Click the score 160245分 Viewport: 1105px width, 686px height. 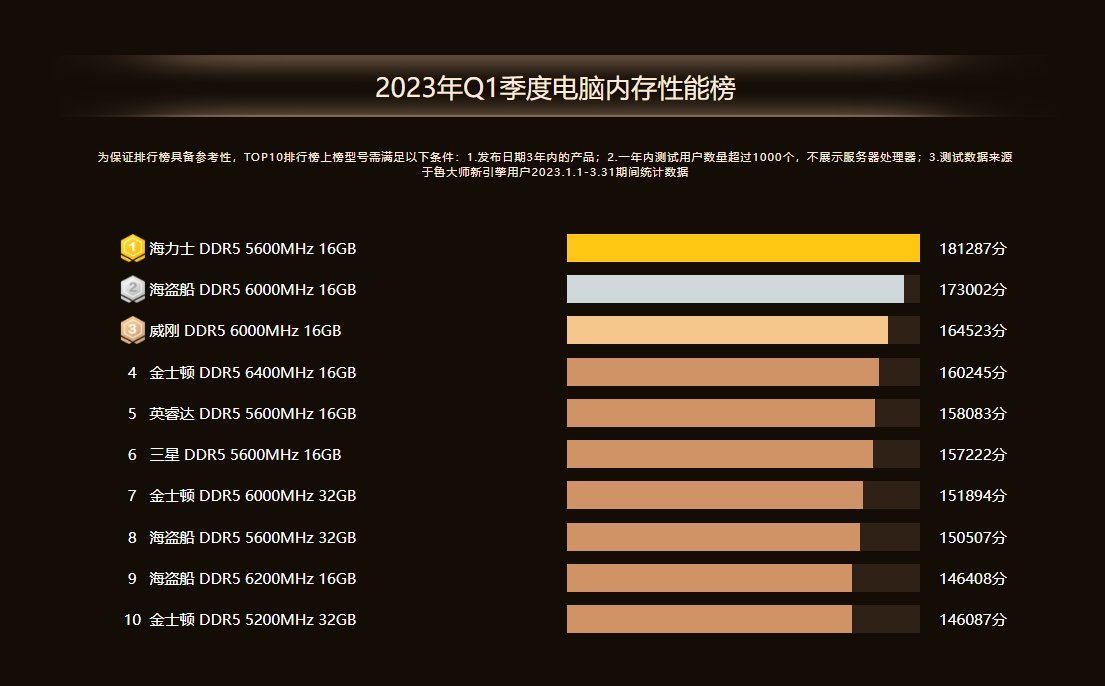tap(973, 372)
